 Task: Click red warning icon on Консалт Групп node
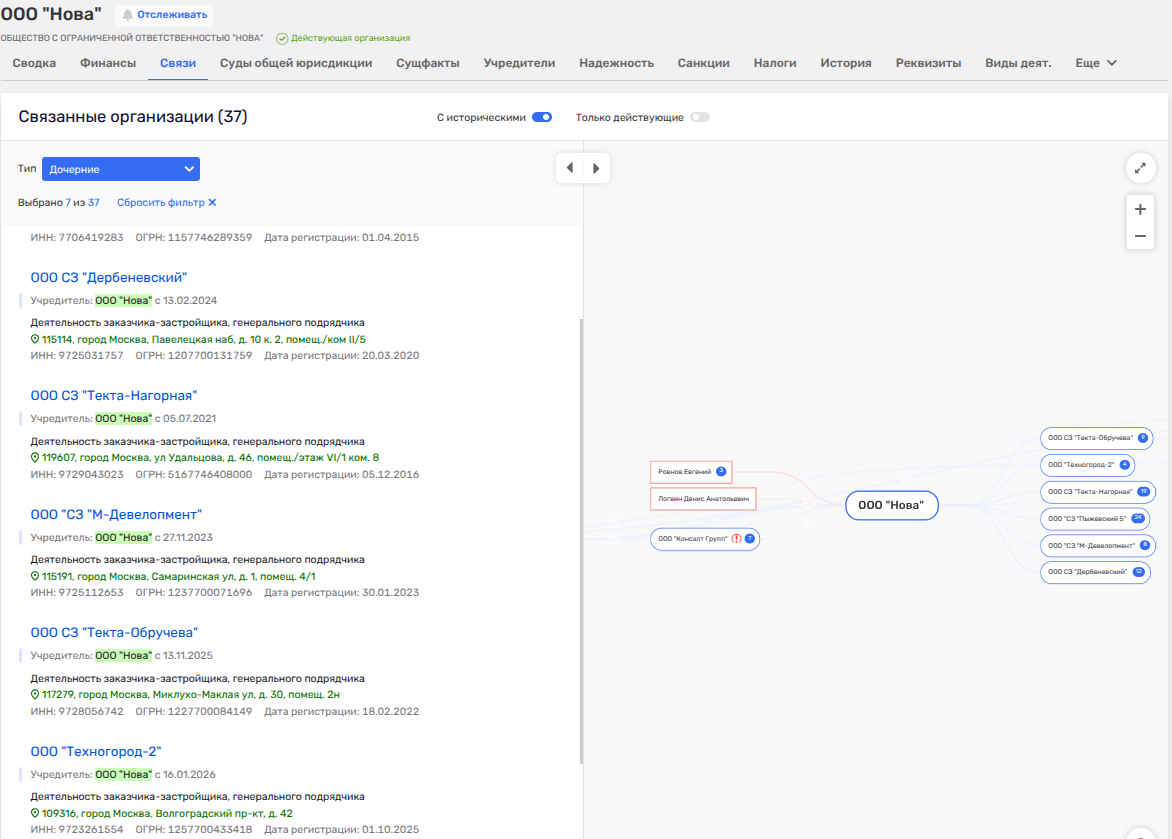[736, 539]
